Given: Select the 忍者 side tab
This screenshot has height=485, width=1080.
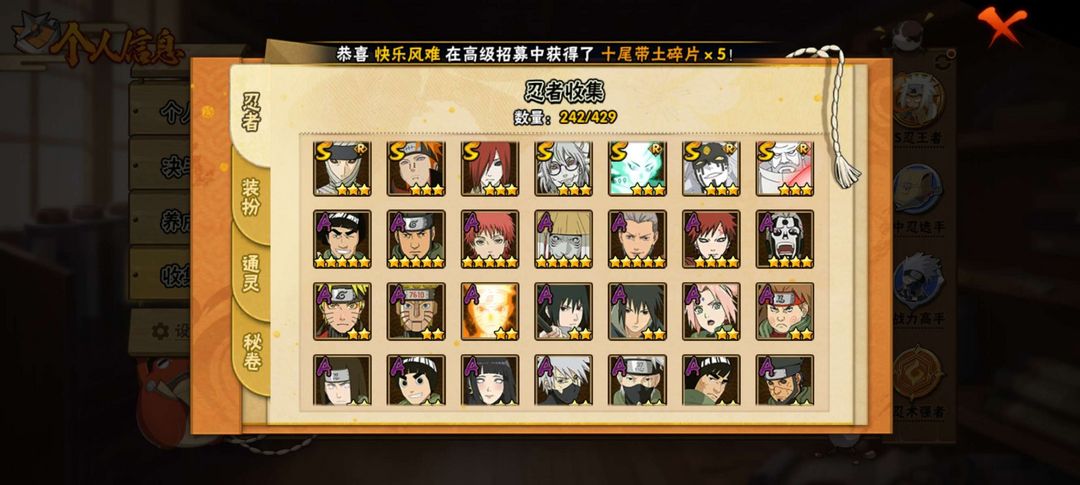Looking at the screenshot, I should 250,110.
